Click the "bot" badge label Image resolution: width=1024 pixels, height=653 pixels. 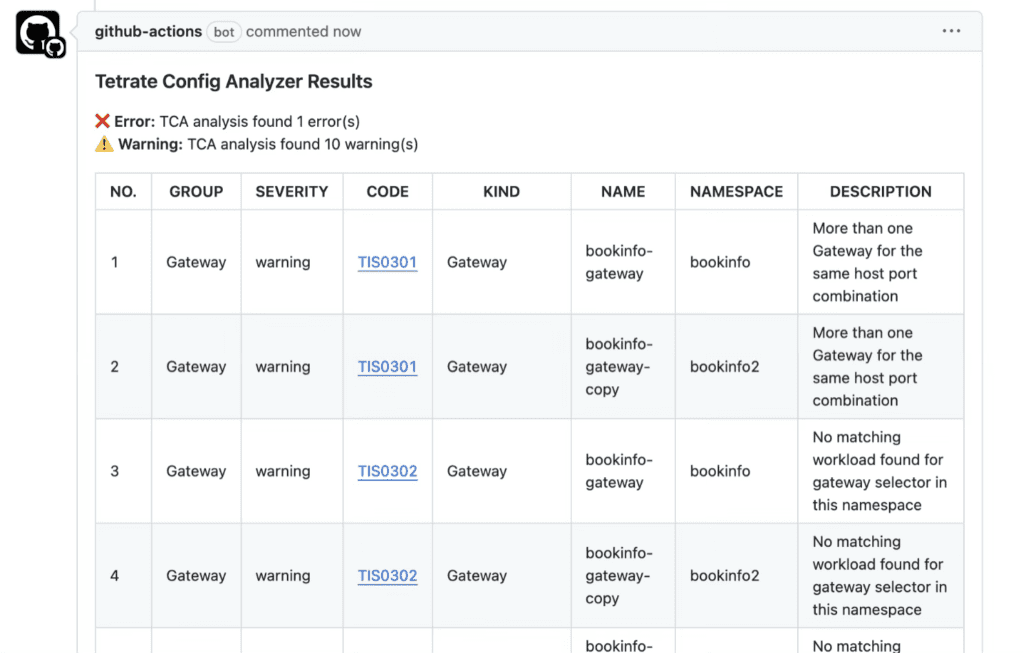tap(224, 32)
